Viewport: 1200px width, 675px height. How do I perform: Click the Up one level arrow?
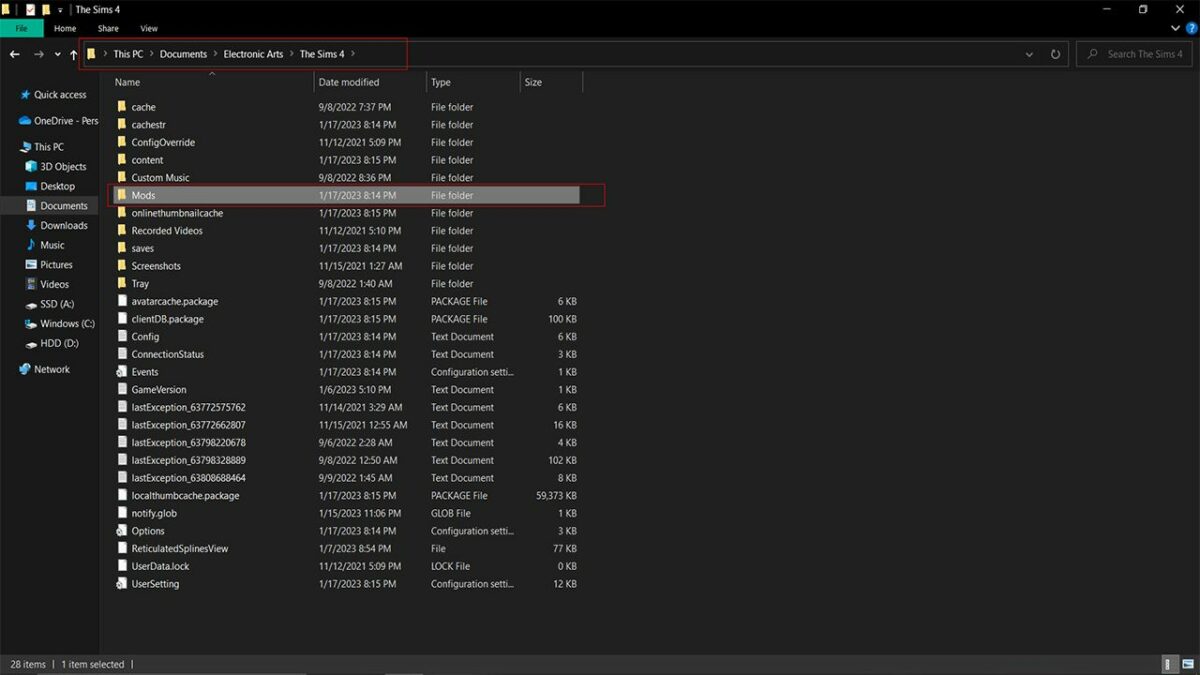click(x=73, y=54)
